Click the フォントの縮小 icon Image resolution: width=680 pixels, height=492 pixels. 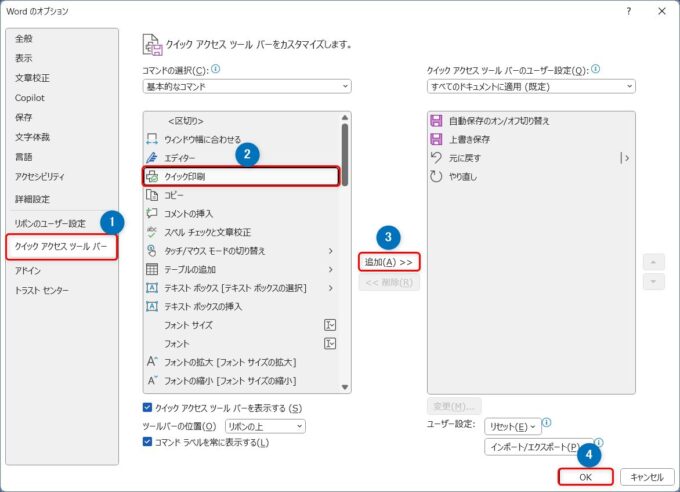click(x=152, y=380)
